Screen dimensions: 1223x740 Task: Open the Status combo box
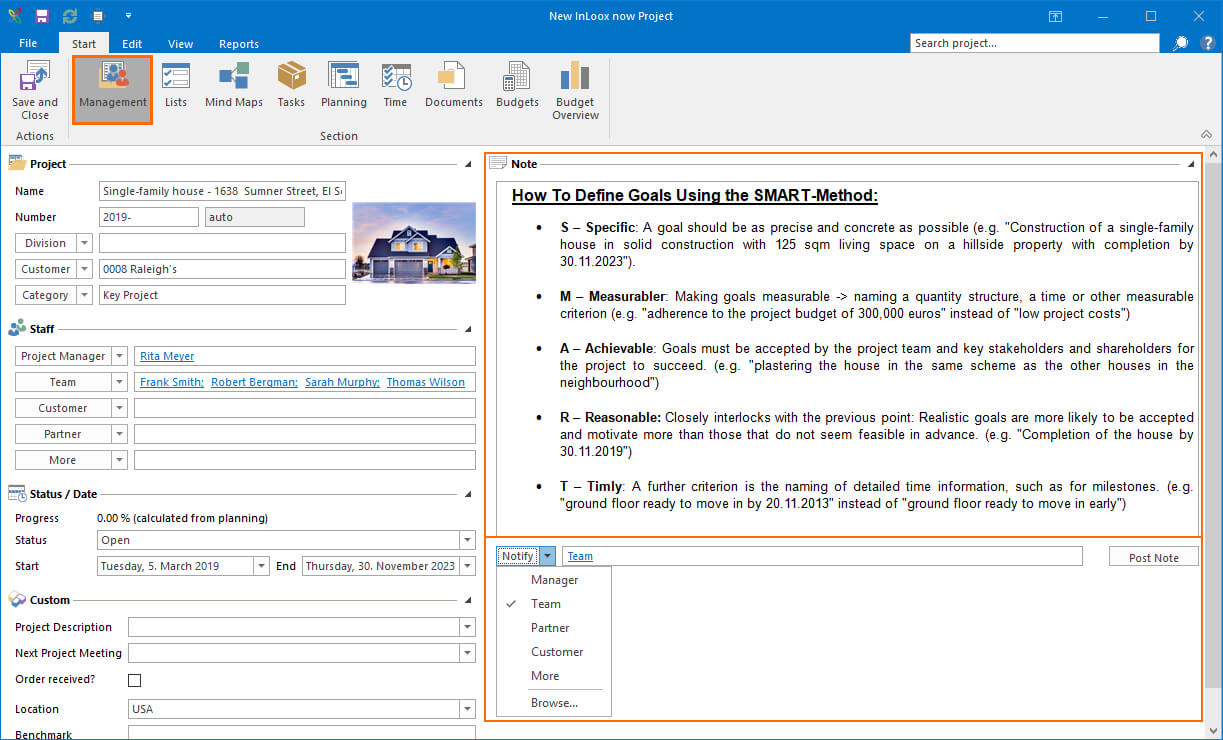pyautogui.click(x=286, y=540)
